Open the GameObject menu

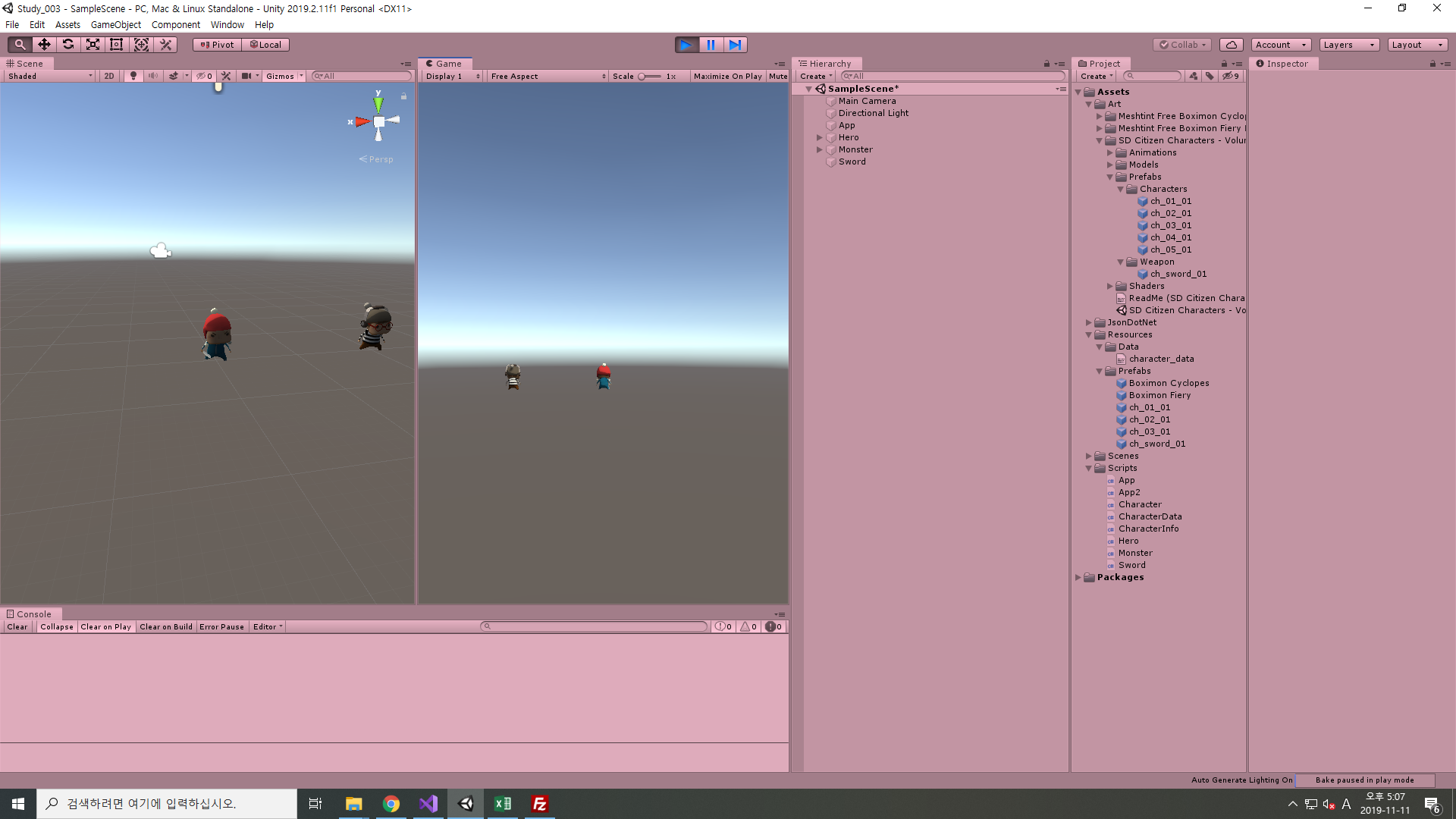coord(115,25)
